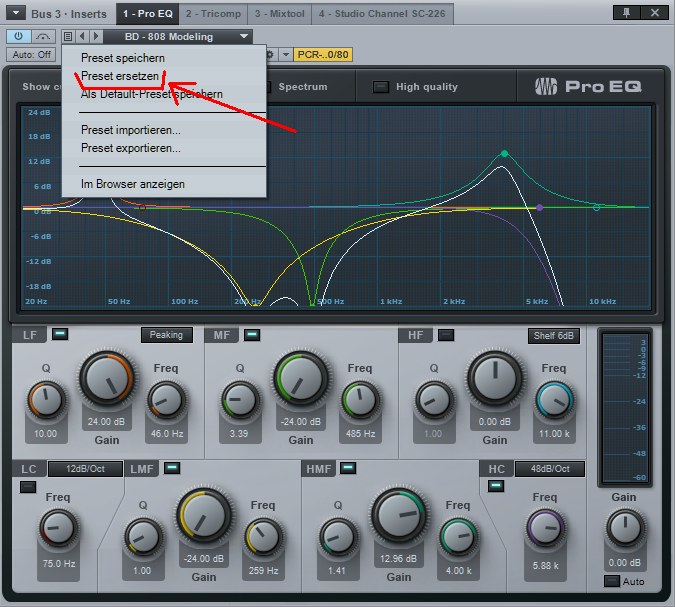675x607 pixels.
Task: Click the MF Gain knob
Action: [x=300, y=378]
